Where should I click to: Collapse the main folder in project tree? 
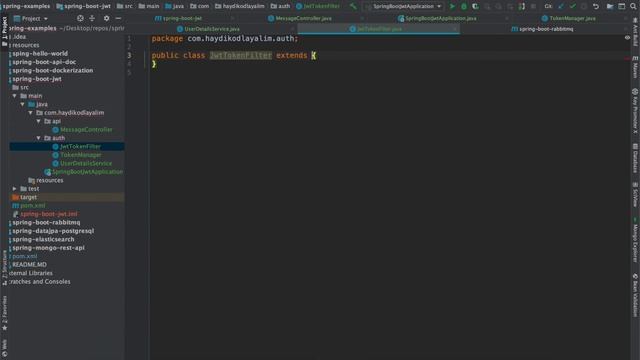coord(15,96)
